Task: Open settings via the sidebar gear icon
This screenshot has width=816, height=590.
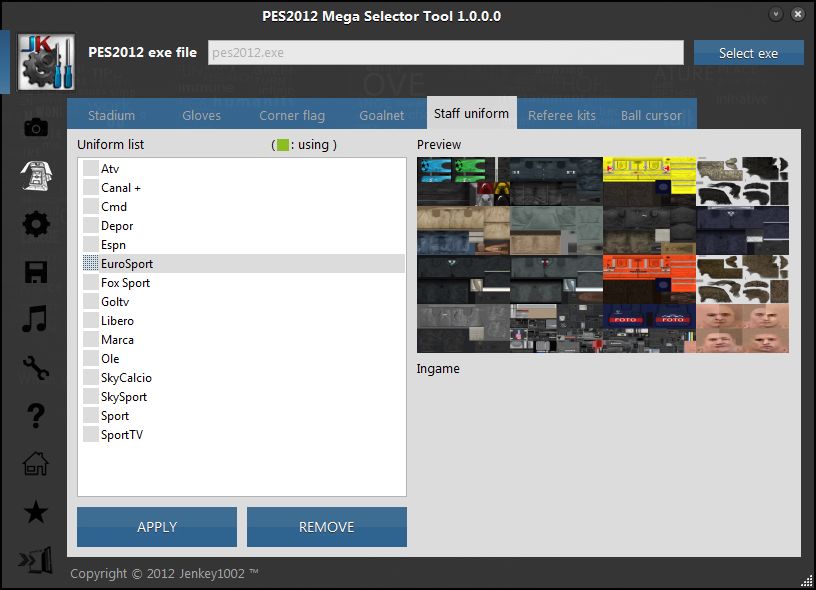Action: coord(36,224)
